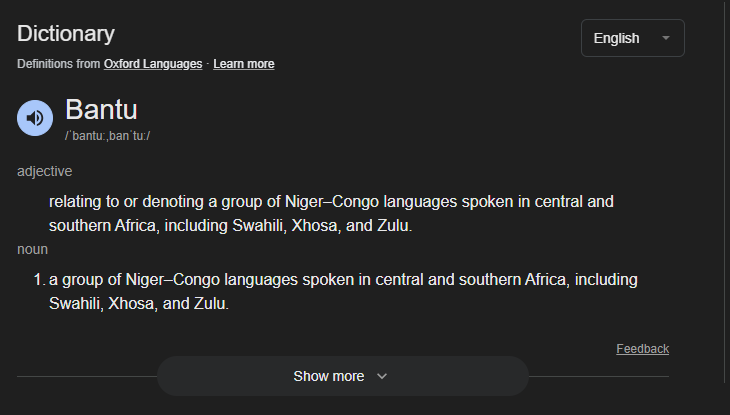Click the 'Definitions from' source text
The image size is (730, 415).
(59, 64)
